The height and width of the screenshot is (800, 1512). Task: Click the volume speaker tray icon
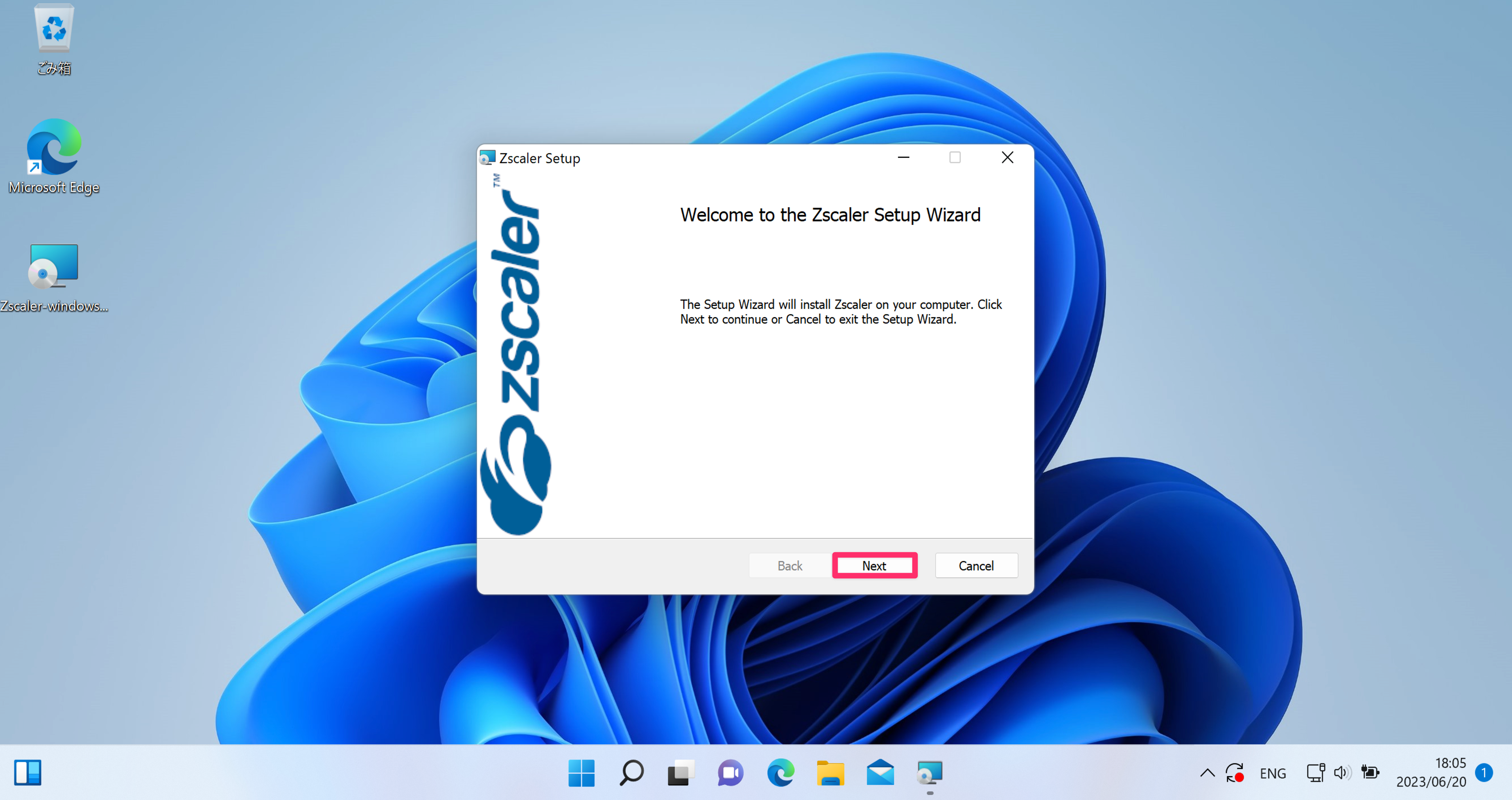point(1342,773)
